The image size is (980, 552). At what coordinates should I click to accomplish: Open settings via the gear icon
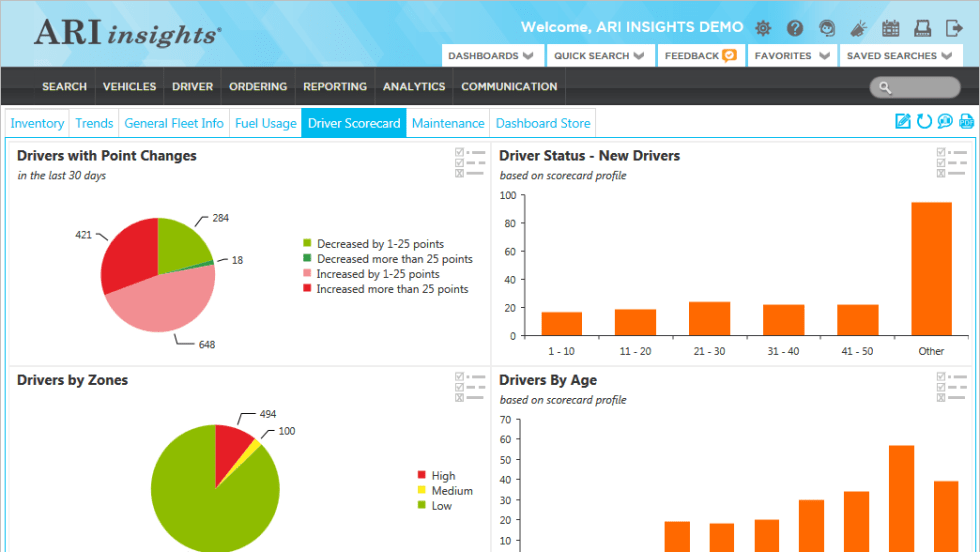click(x=763, y=28)
